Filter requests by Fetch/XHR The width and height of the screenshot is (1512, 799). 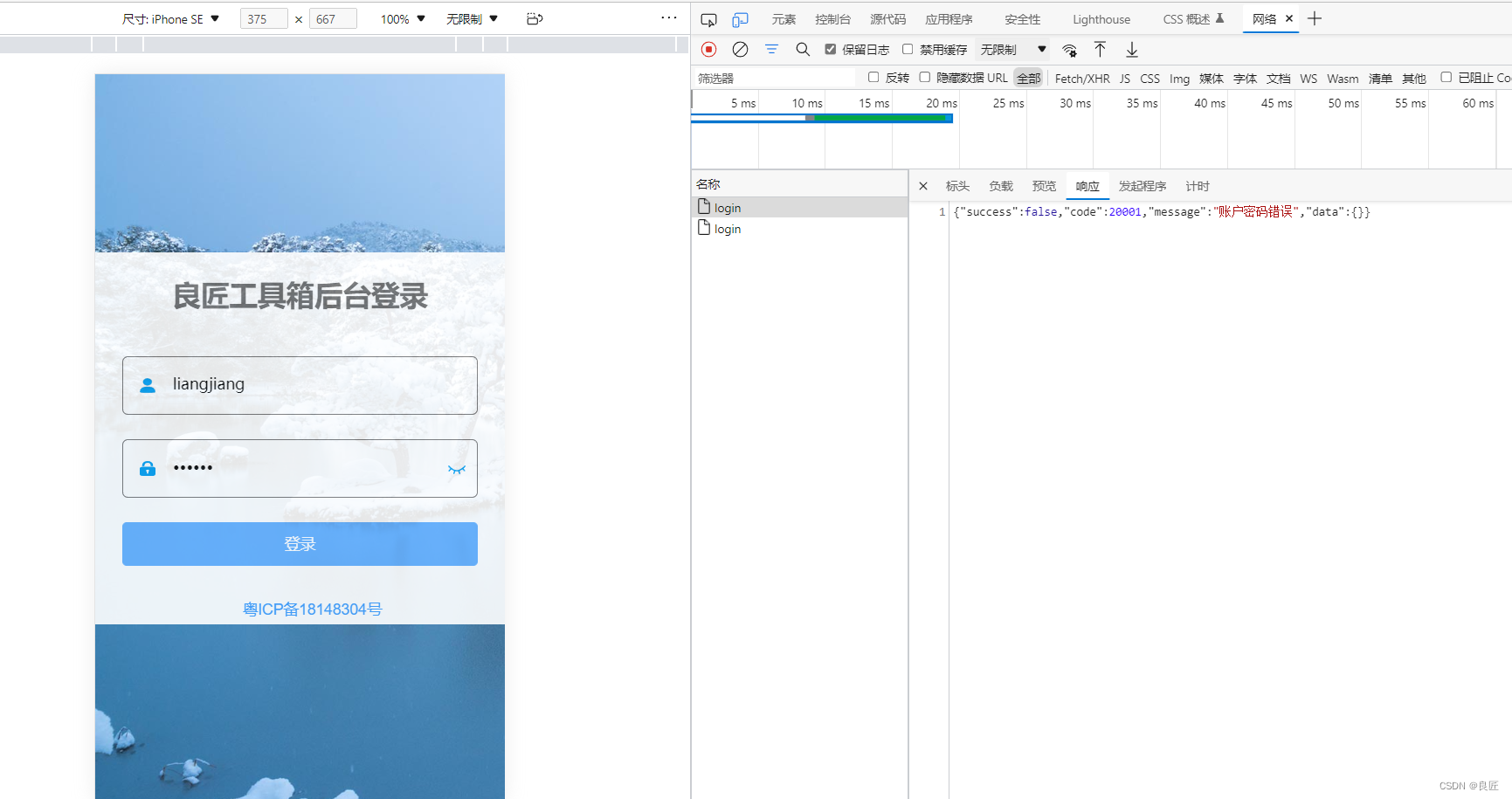pyautogui.click(x=1082, y=79)
